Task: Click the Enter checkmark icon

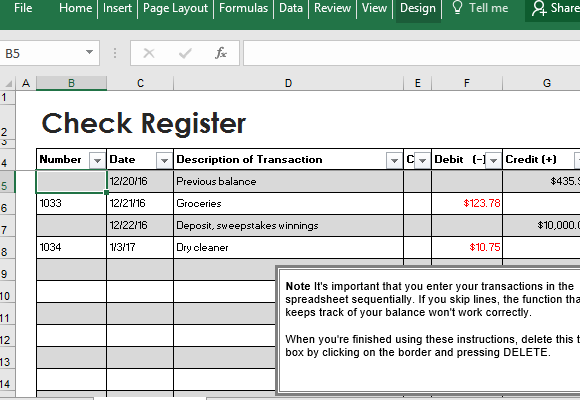Action: pyautogui.click(x=185, y=53)
